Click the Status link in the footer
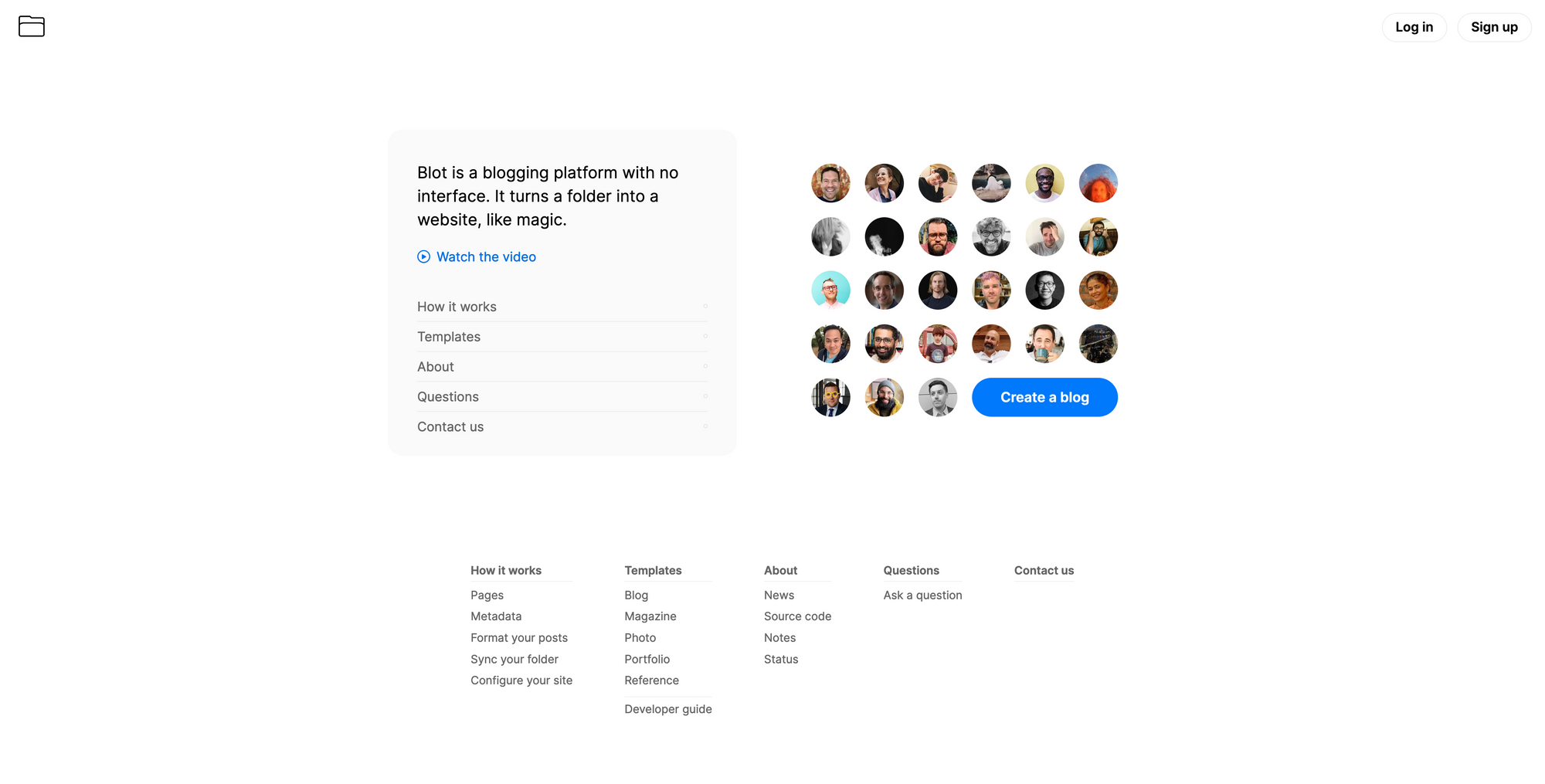This screenshot has height=784, width=1545. coord(781,659)
